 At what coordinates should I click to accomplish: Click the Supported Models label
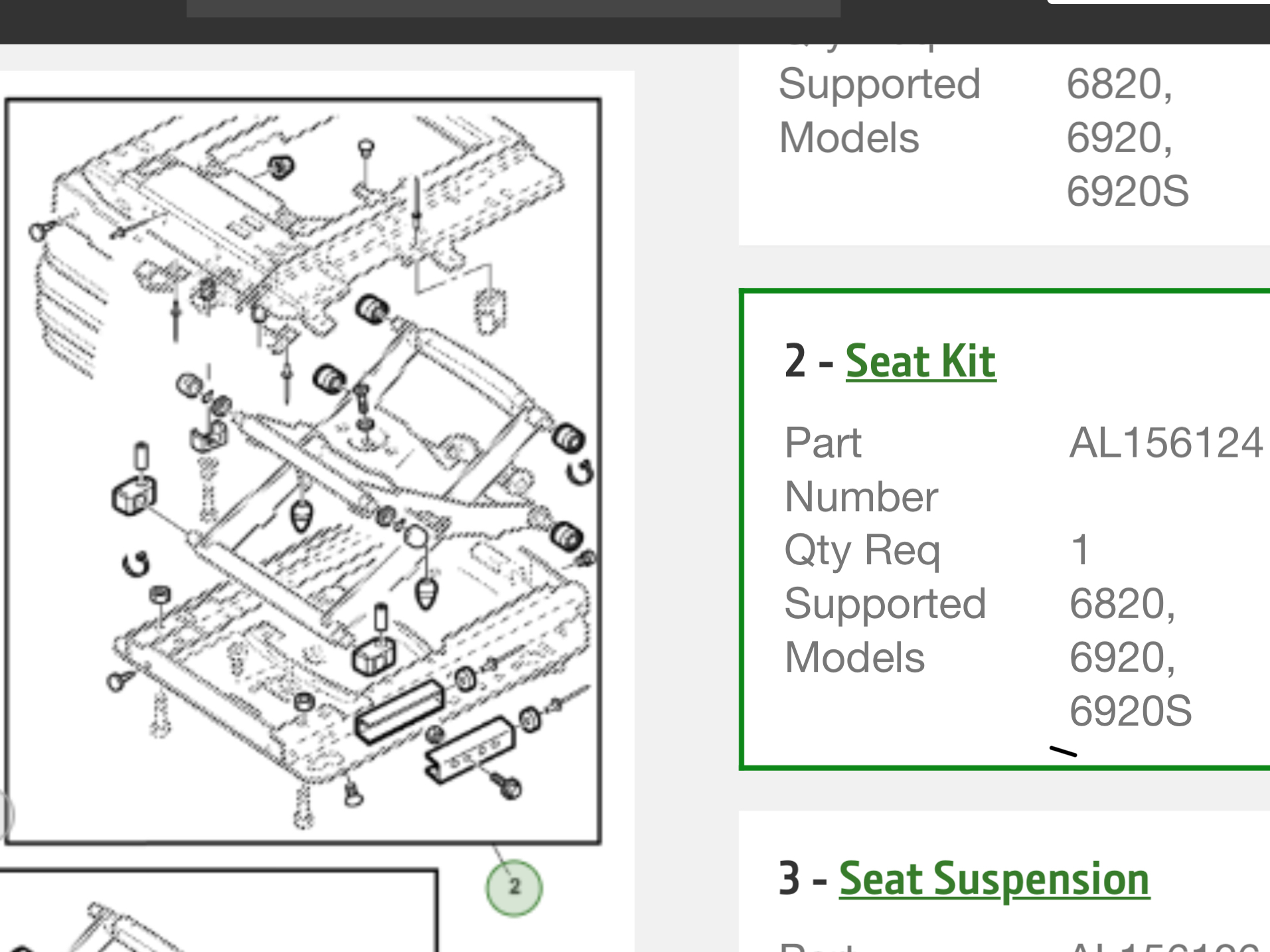(x=884, y=631)
